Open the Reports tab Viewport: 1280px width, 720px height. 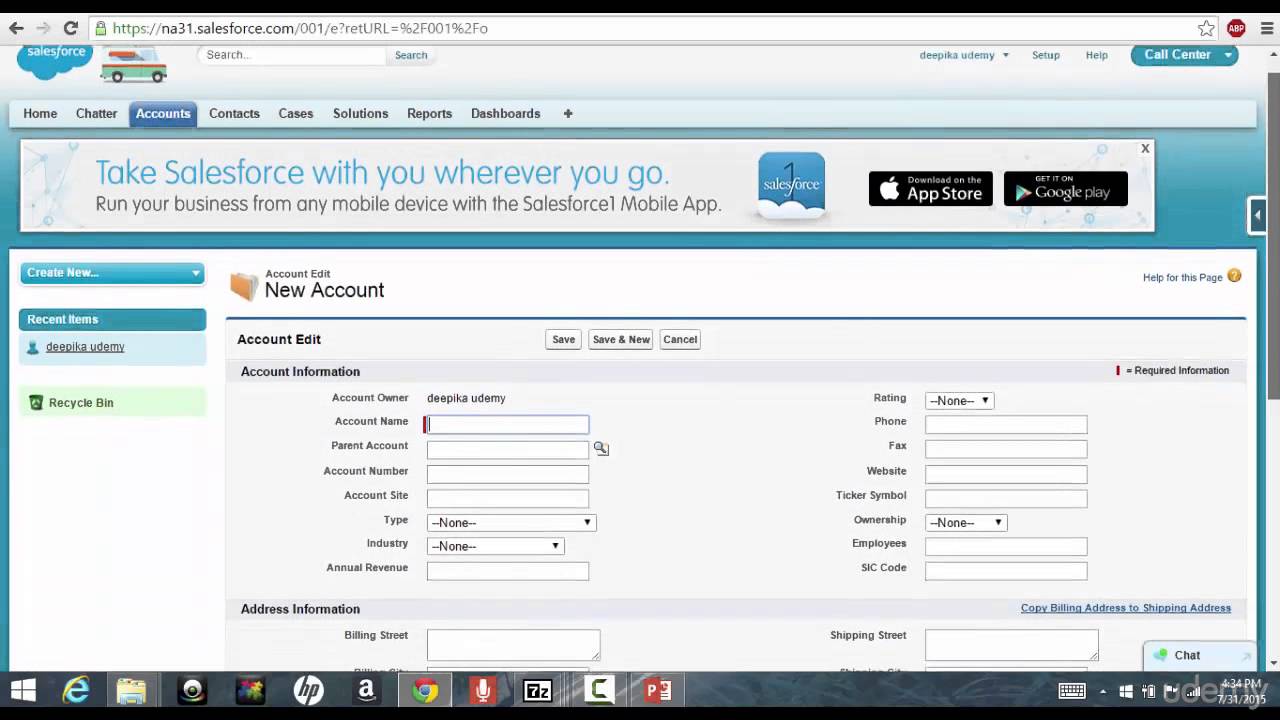point(429,114)
